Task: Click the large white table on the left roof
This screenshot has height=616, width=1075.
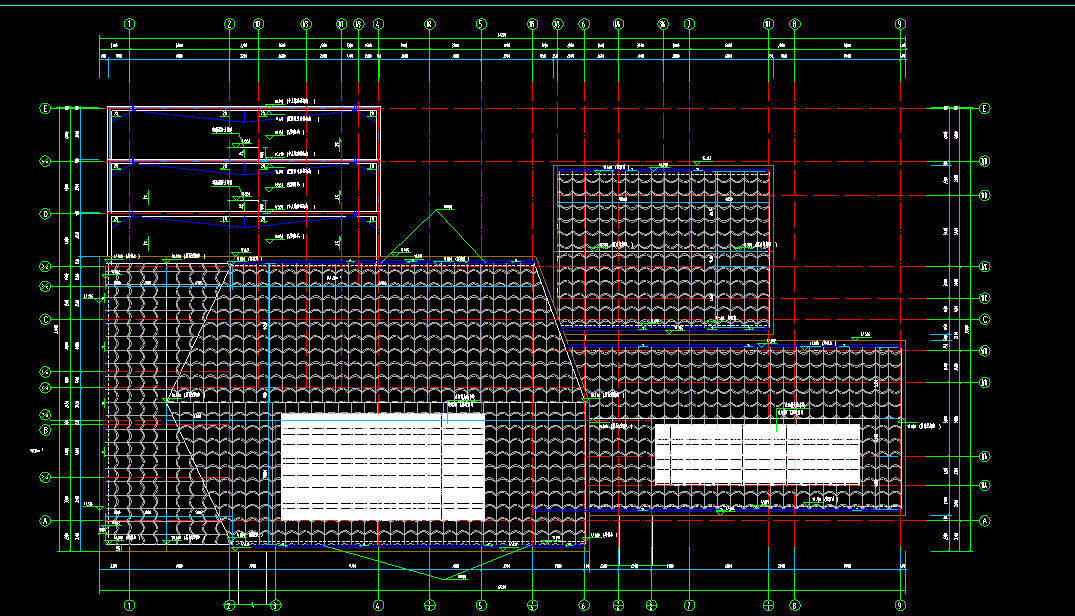Action: tap(382, 466)
